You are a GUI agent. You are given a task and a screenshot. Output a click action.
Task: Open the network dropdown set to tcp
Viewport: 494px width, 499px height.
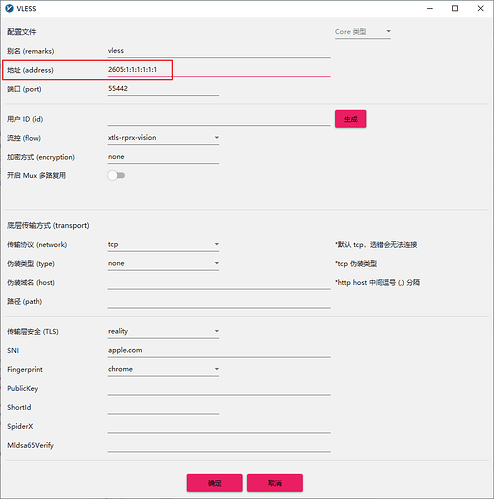[x=163, y=244]
